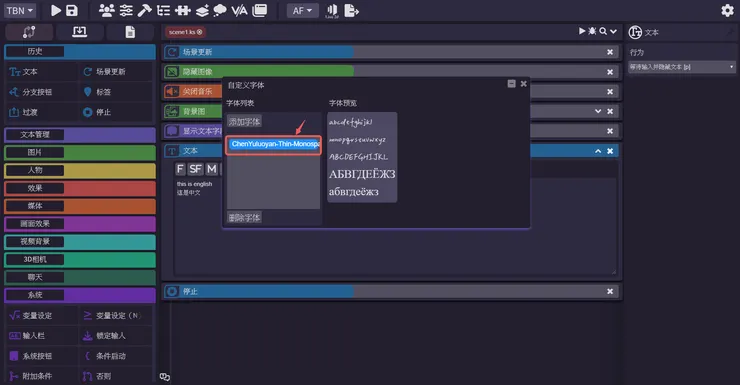Select the 输入栏 component

(42, 336)
